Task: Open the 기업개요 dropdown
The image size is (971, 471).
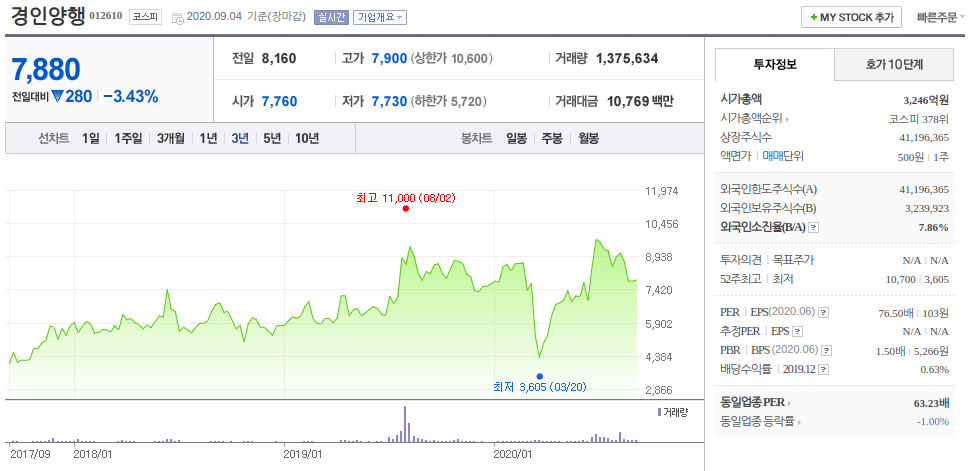Action: [x=380, y=17]
